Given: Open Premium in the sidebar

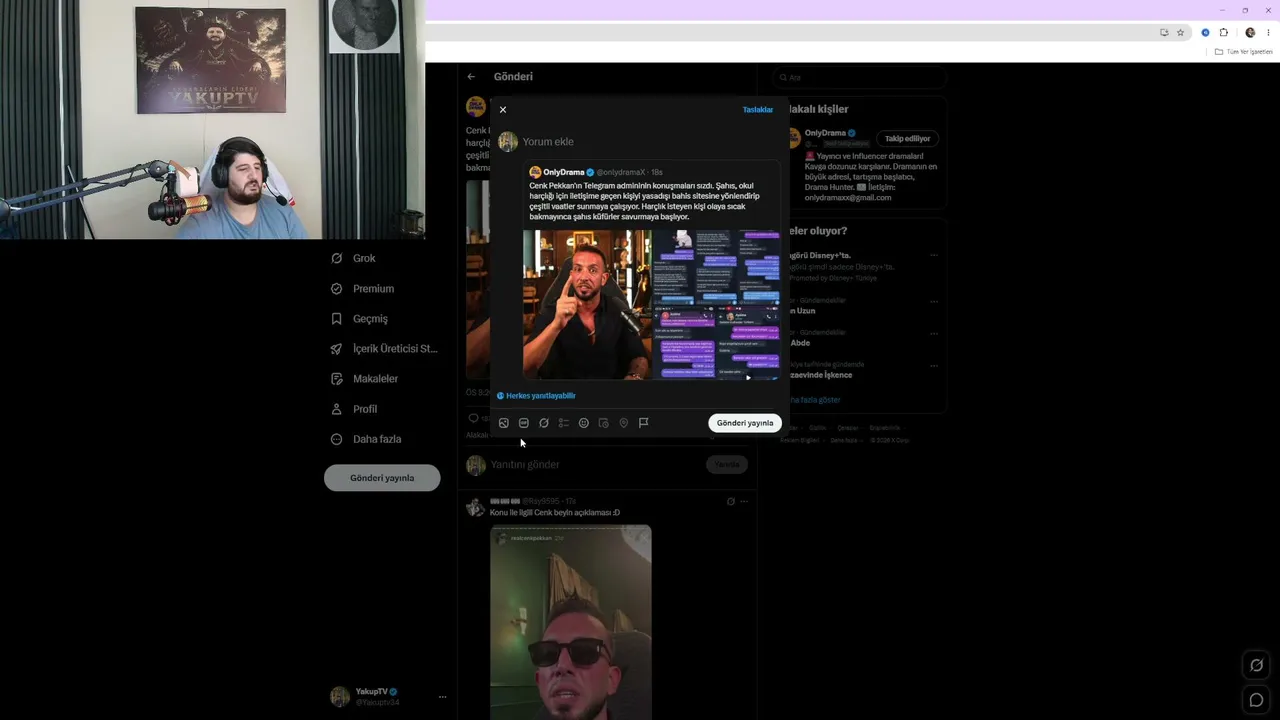Looking at the screenshot, I should (362, 289).
